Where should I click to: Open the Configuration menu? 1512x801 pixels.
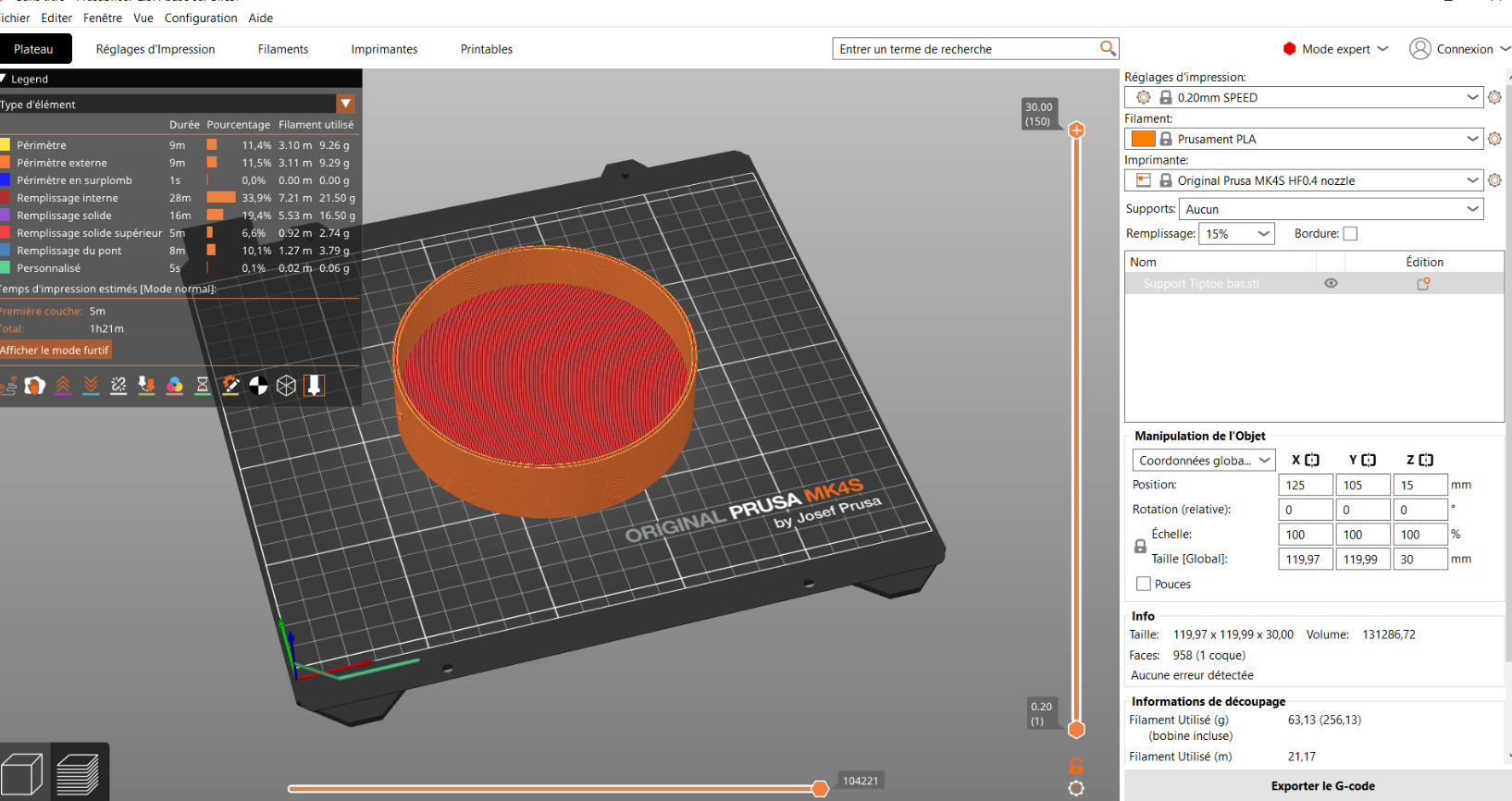coord(201,18)
